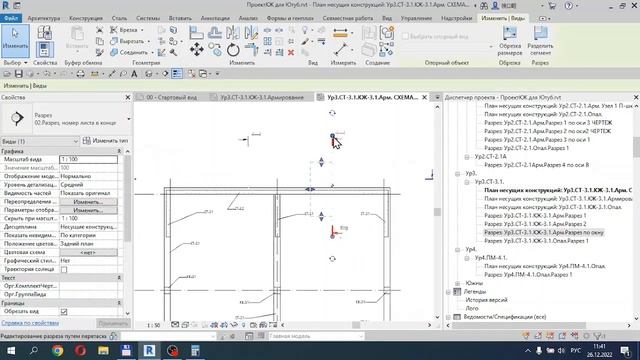Click the Thin Lines icon in quick access toolbar
640x360 pixels.
pyautogui.click(x=177, y=74)
